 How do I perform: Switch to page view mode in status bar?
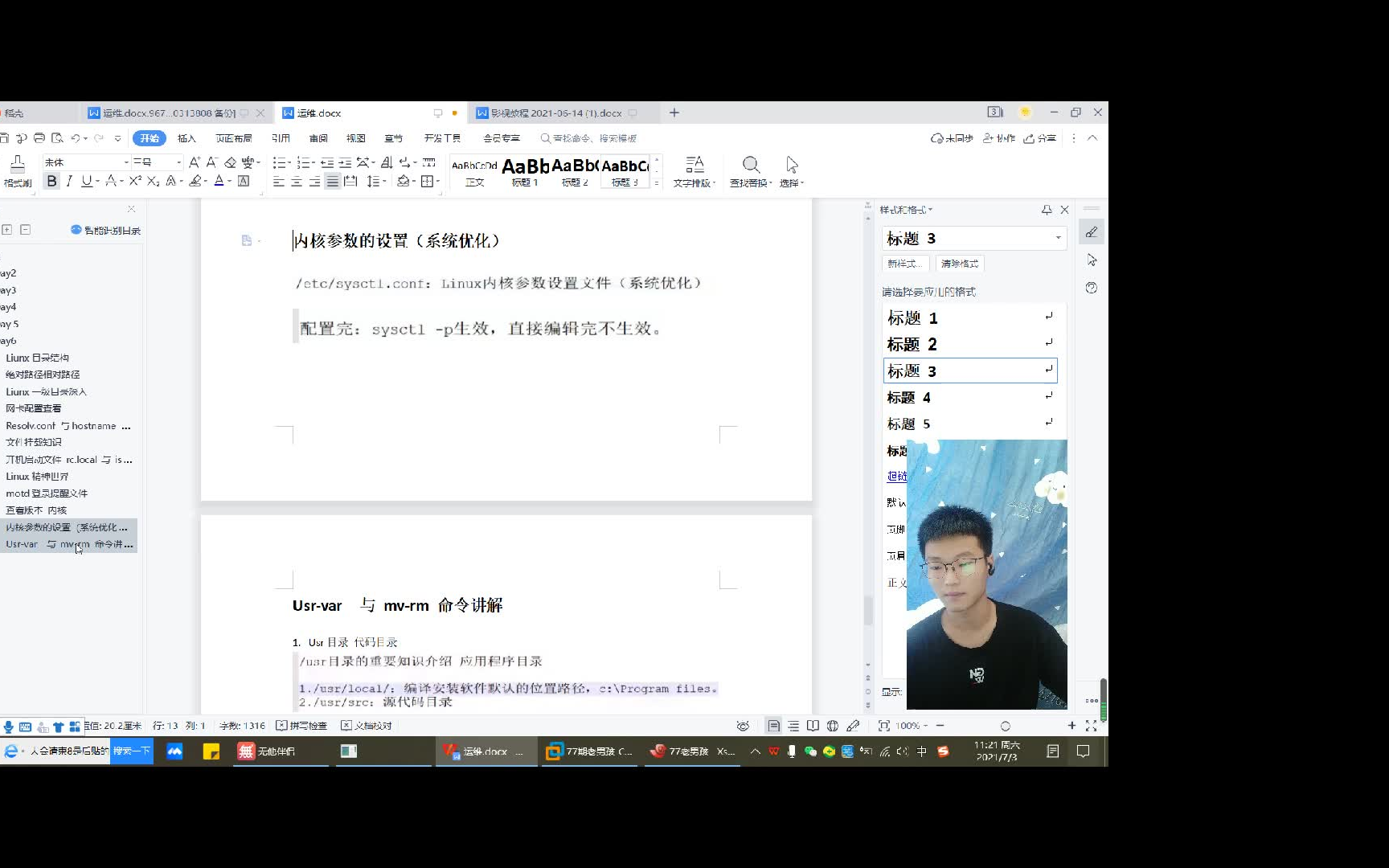774,726
